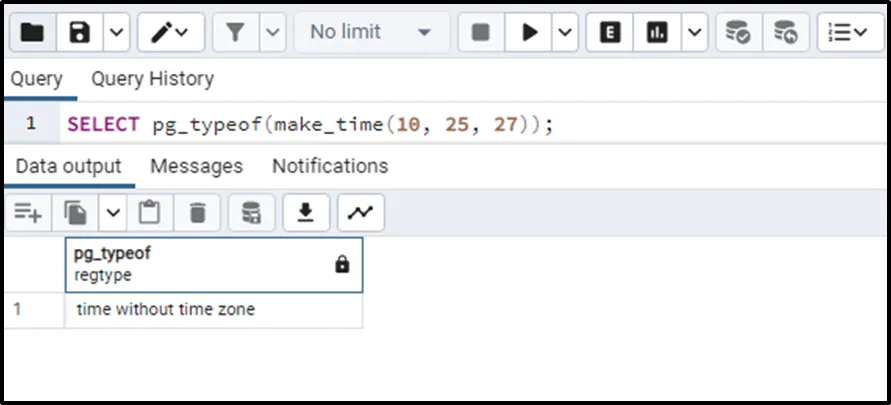This screenshot has height=405, width=891.
Task: Click the Open File folder icon
Action: tap(32, 33)
